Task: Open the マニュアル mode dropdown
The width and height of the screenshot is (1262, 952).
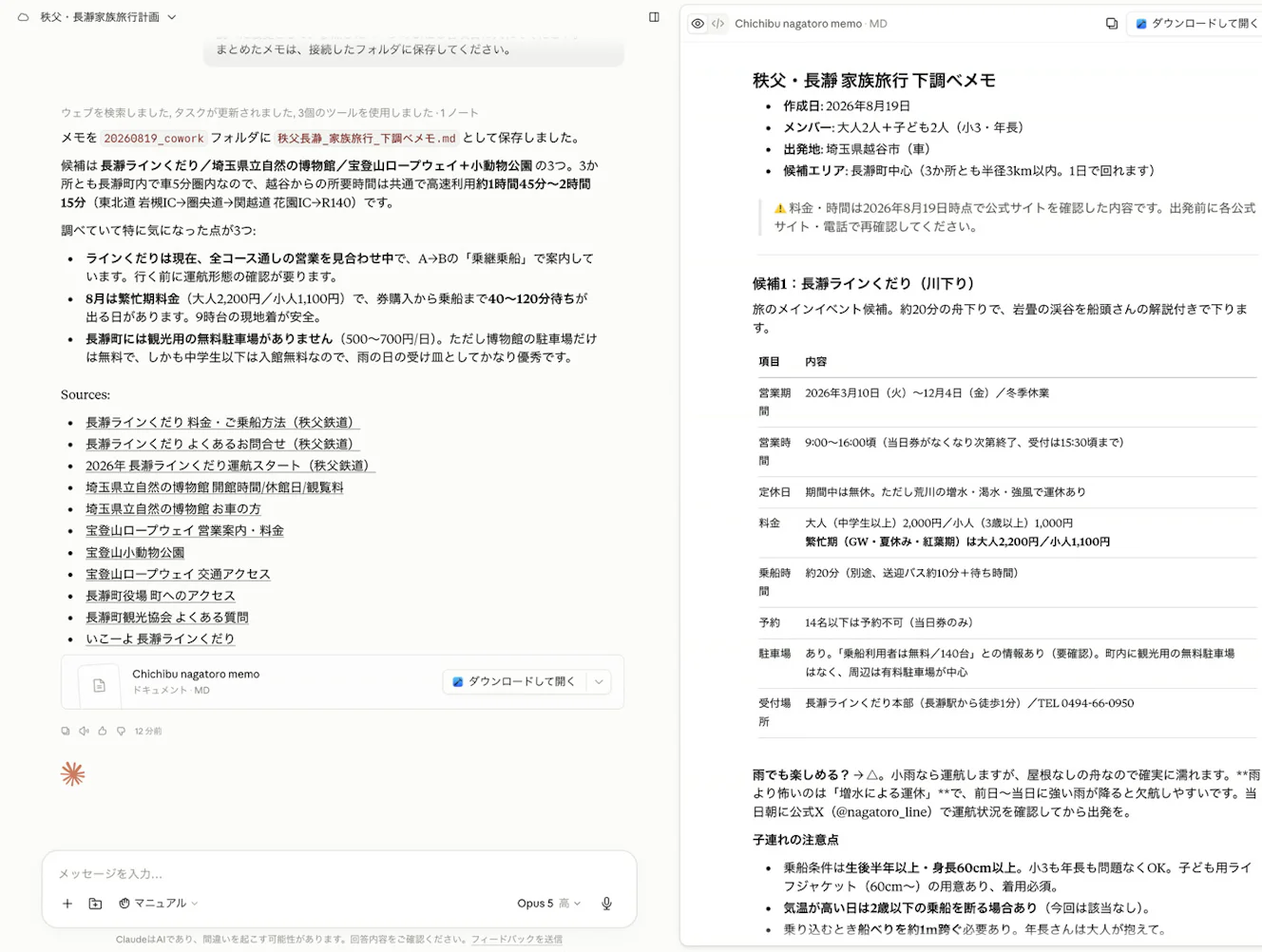Action: pyautogui.click(x=159, y=904)
